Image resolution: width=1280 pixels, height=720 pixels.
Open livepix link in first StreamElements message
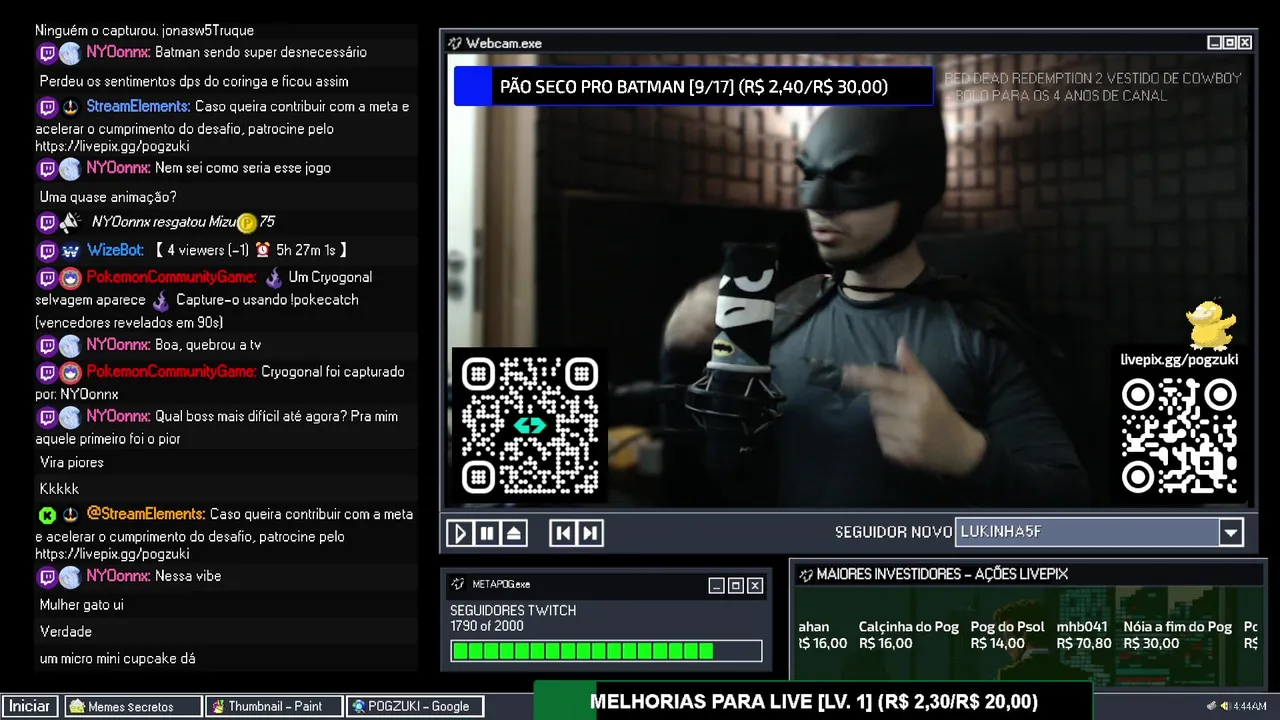click(x=112, y=147)
